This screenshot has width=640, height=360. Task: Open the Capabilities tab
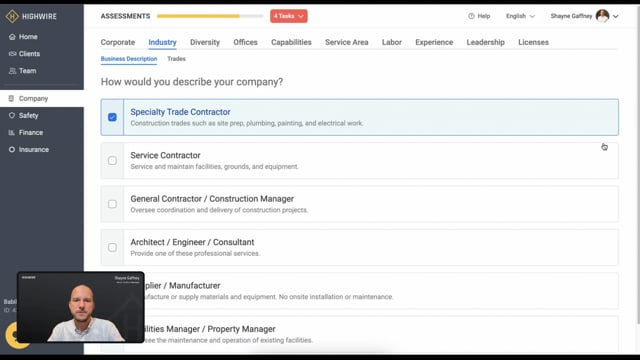point(291,42)
